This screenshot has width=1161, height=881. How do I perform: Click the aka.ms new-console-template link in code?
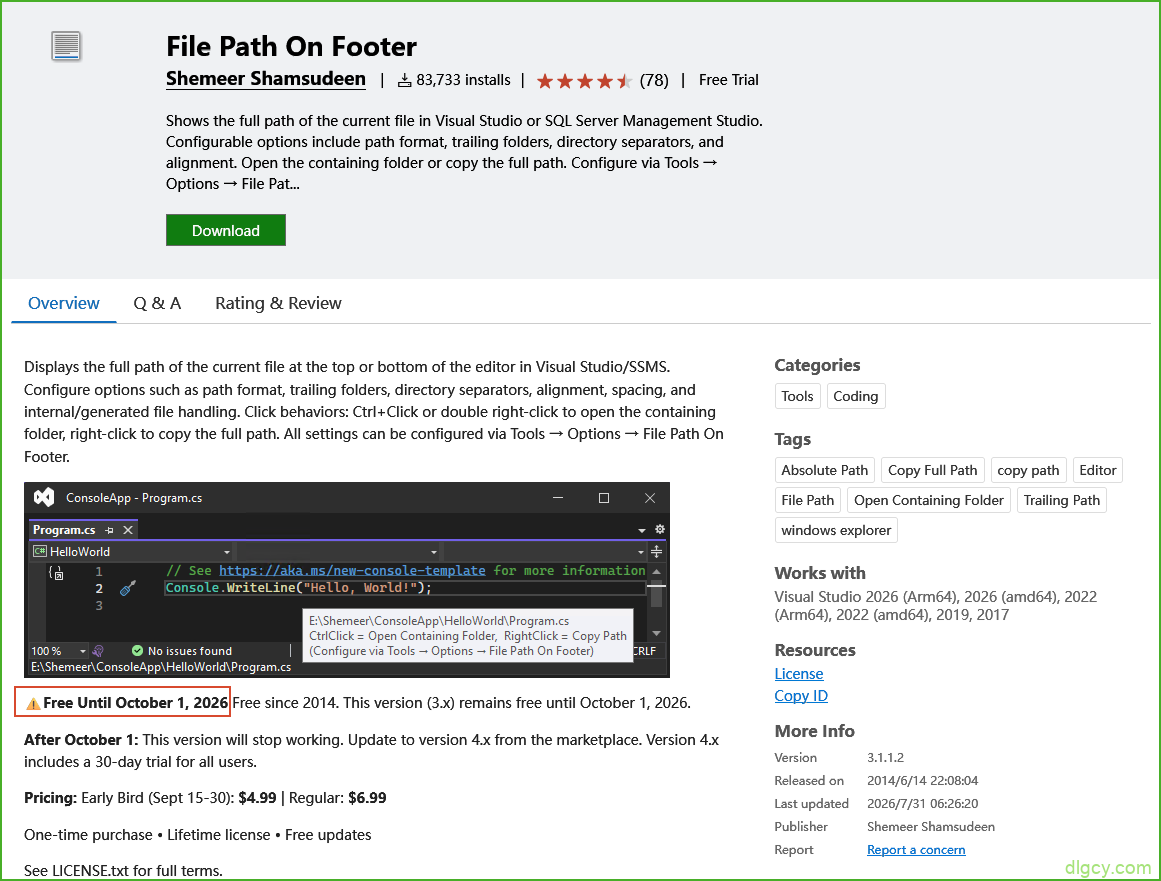[352, 571]
